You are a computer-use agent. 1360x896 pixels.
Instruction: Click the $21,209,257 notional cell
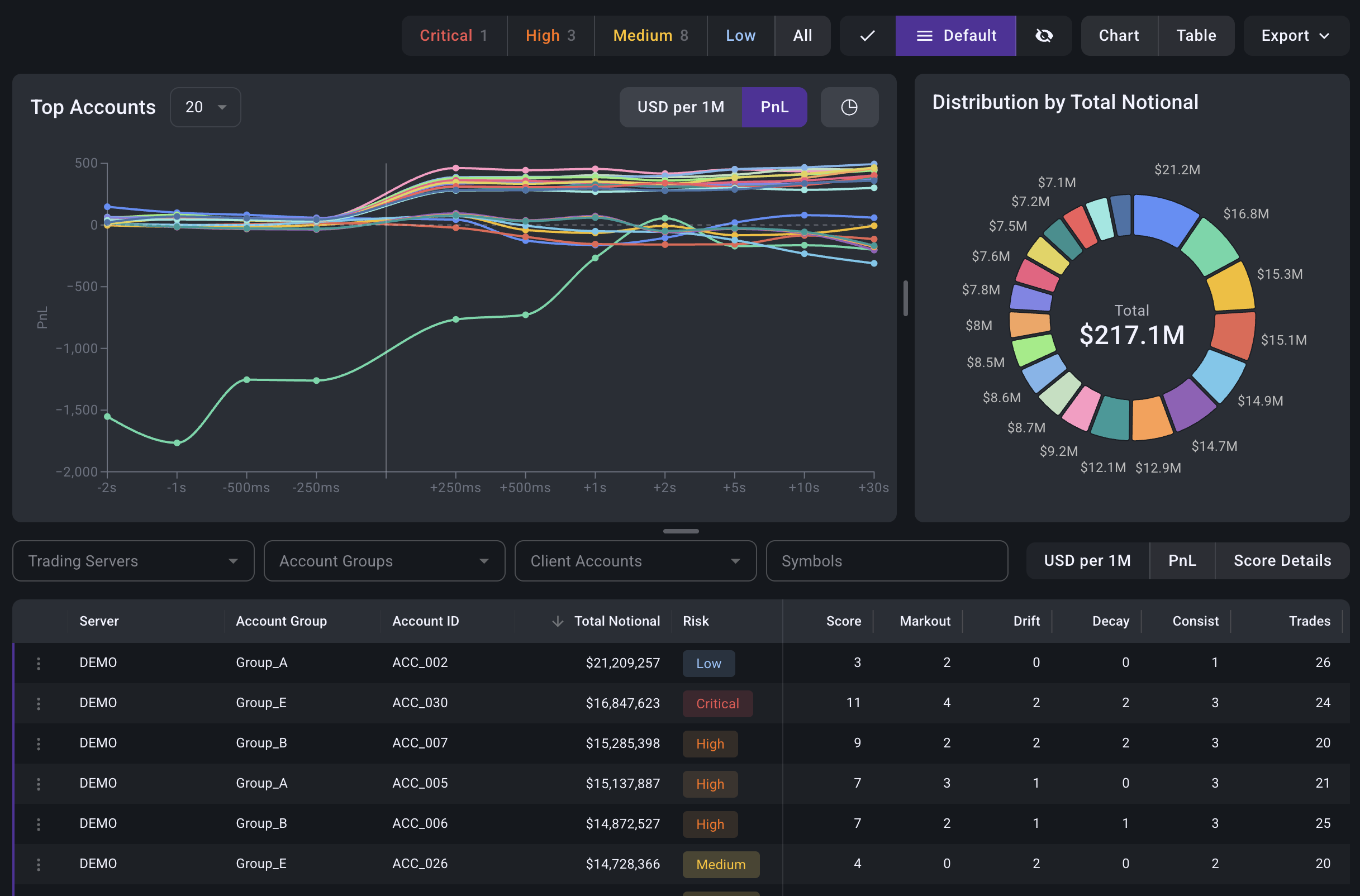622,663
